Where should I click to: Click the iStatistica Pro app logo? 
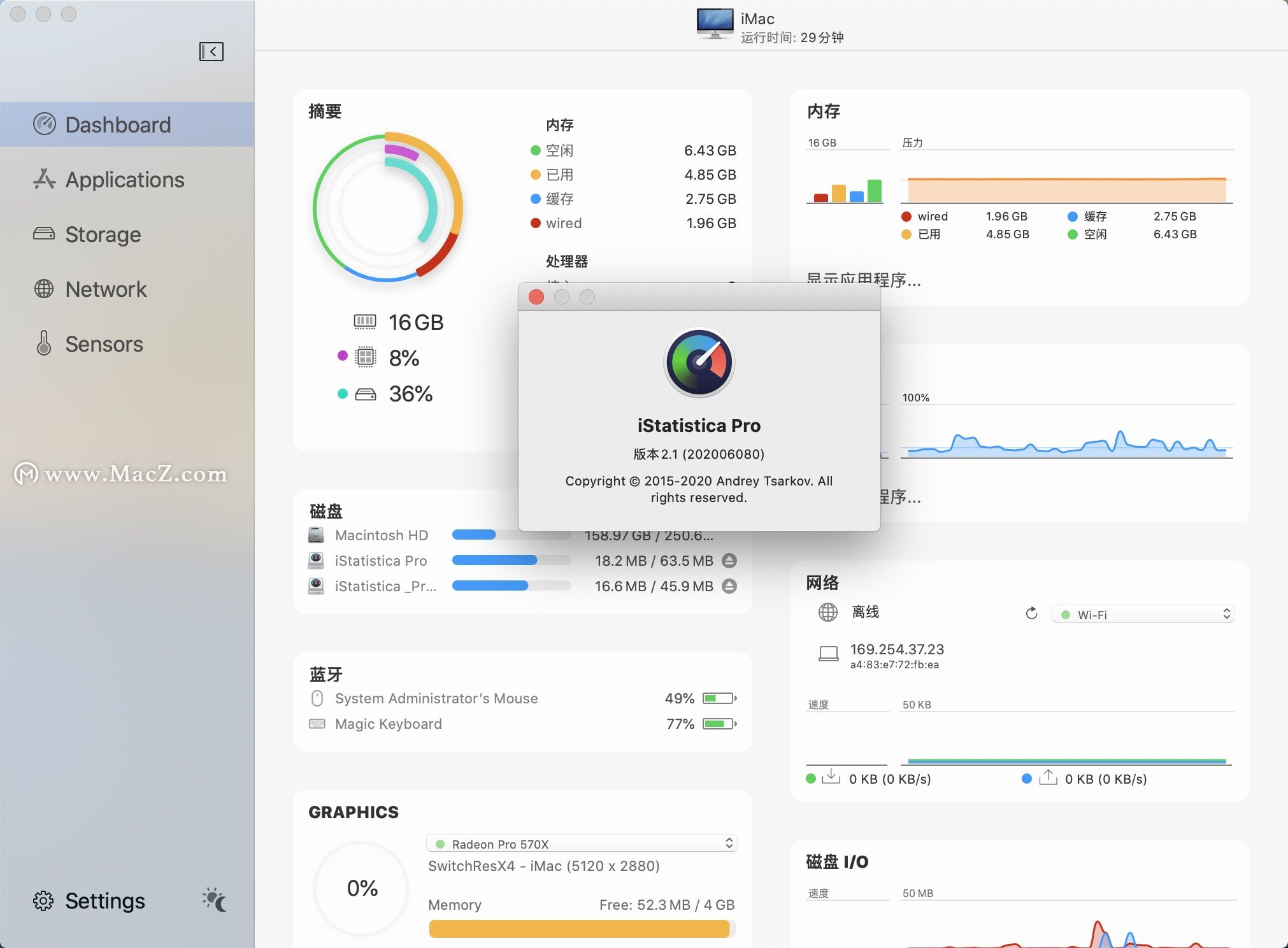pos(699,363)
